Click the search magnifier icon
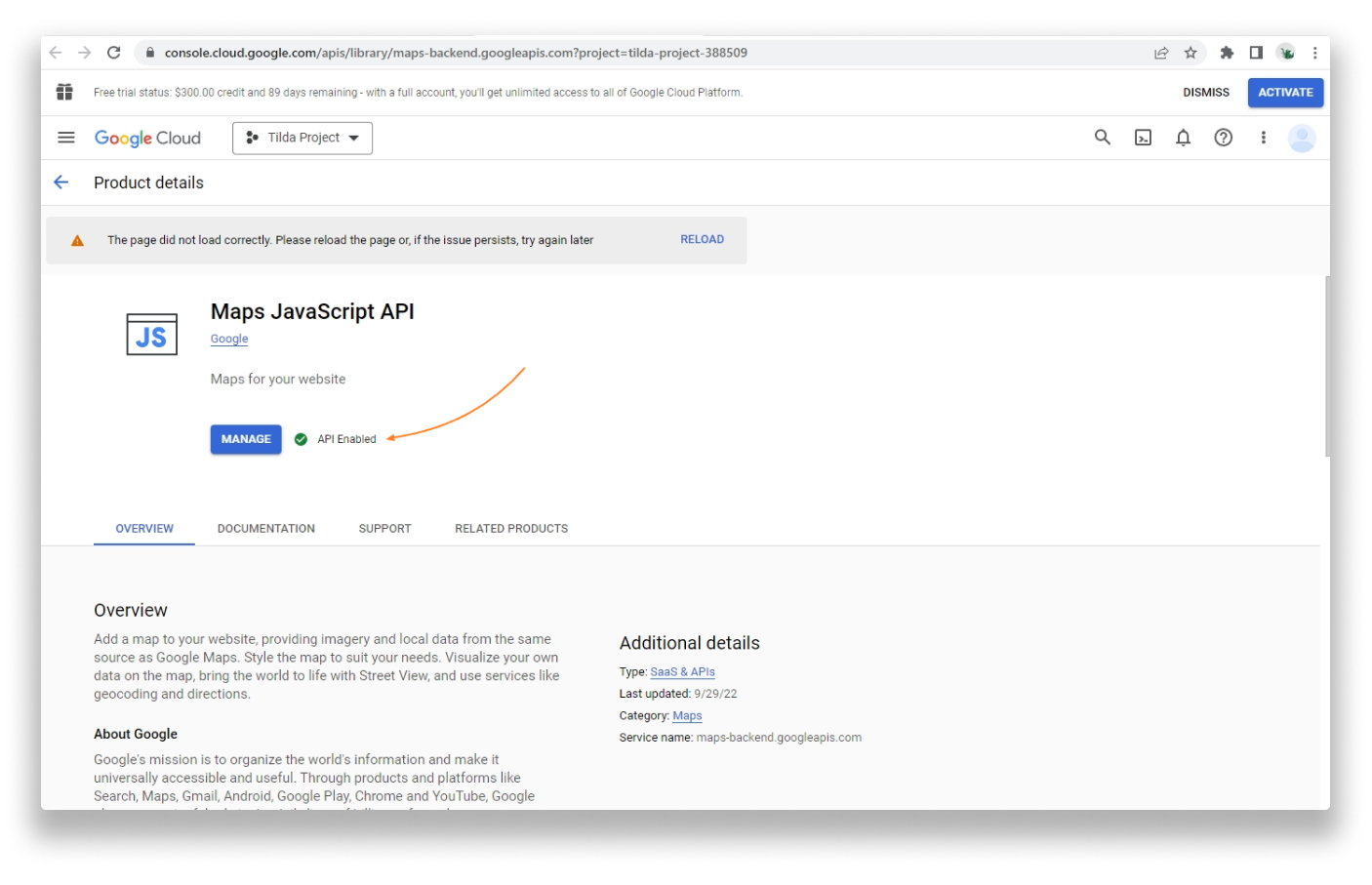The height and width of the screenshot is (885, 1372). 1102,138
